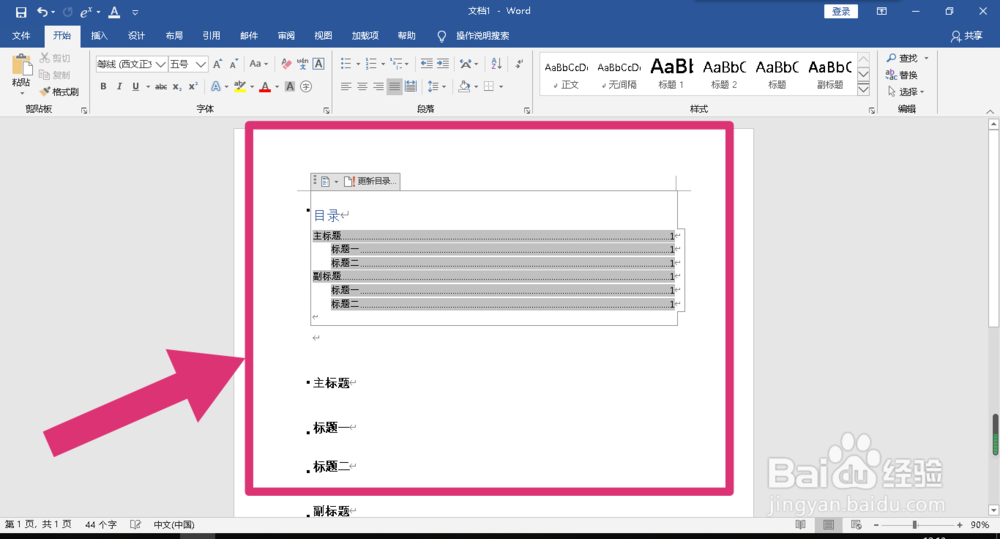Decrease paragraph indent
This screenshot has height=539, width=1000.
(427, 64)
